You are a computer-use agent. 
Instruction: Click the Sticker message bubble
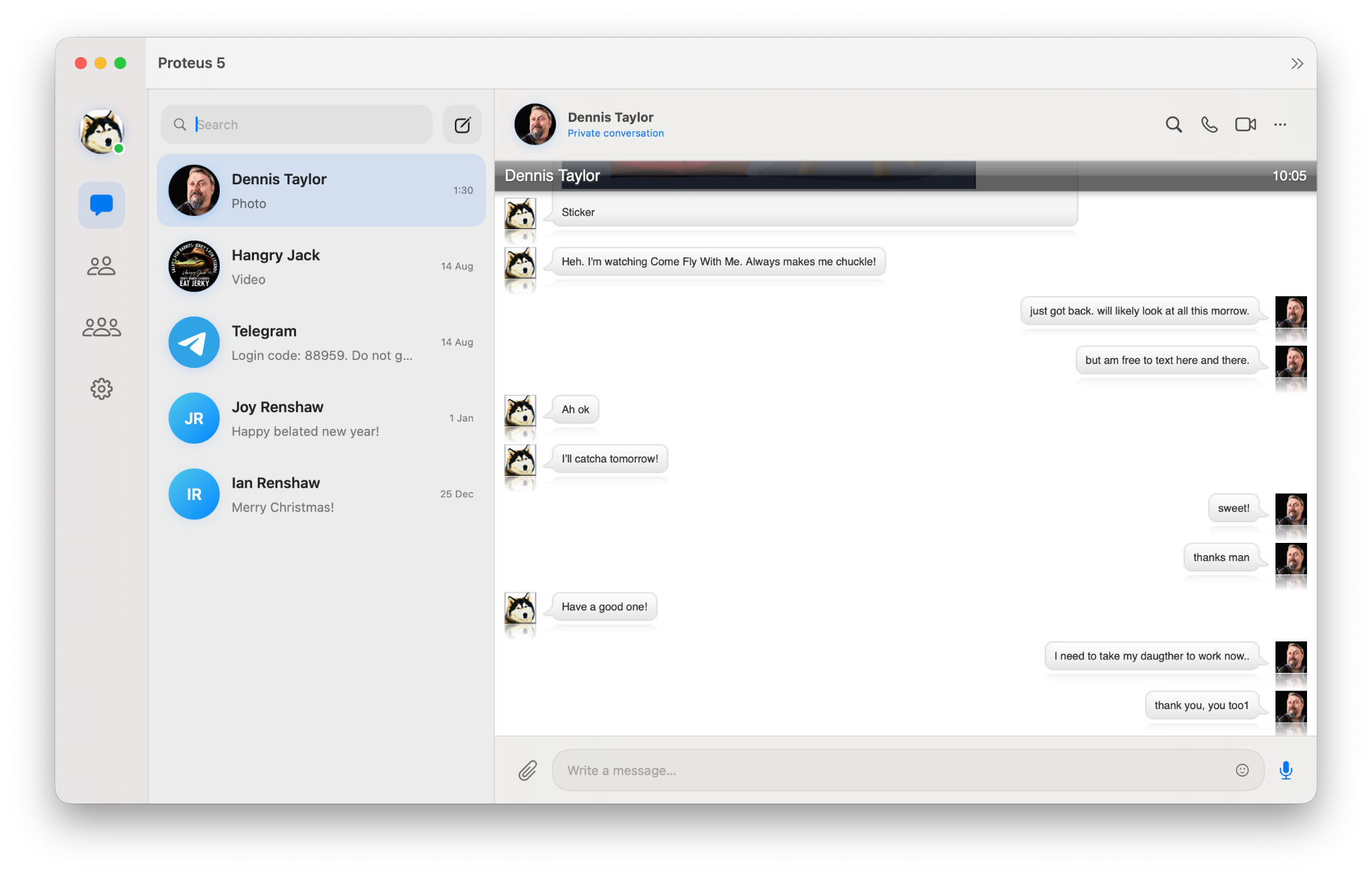pos(814,212)
